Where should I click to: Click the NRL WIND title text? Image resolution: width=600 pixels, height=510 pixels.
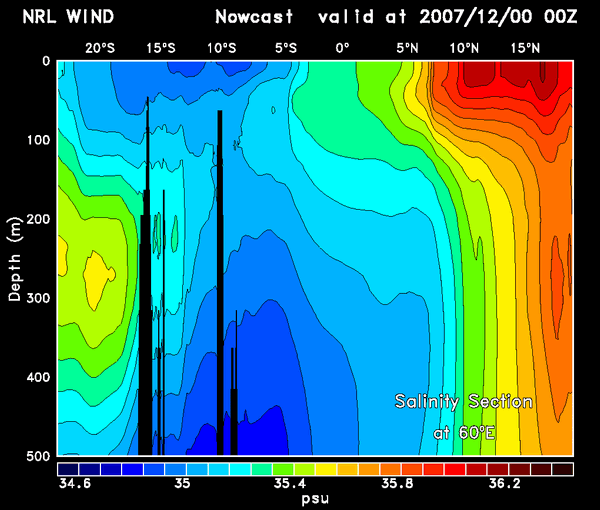point(68,17)
